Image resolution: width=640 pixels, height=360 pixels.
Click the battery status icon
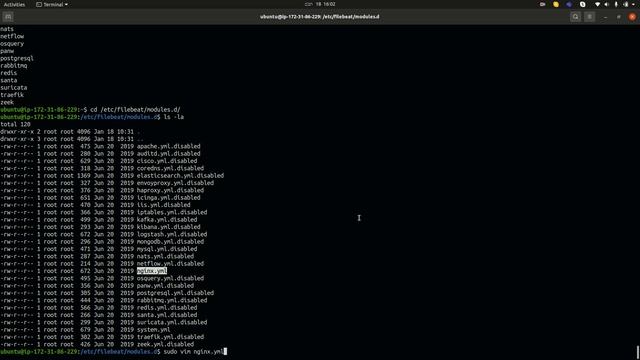(x=626, y=4)
